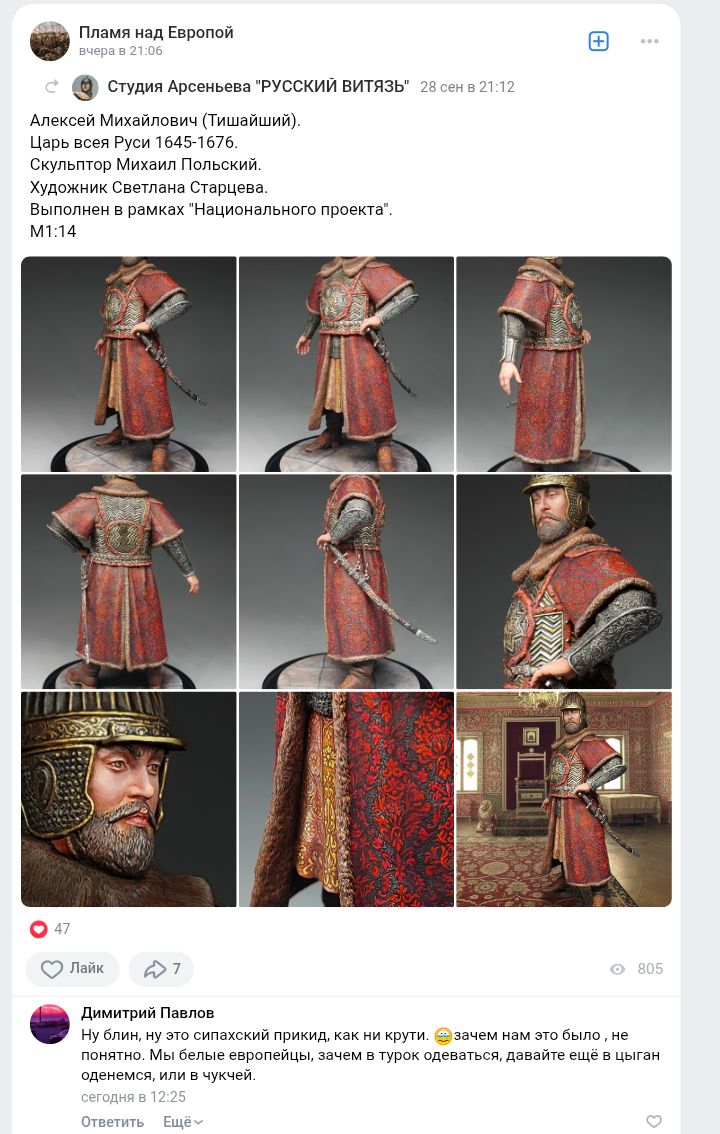The height and width of the screenshot is (1134, 720).
Task: Open the throne room figure photo
Action: 564,799
